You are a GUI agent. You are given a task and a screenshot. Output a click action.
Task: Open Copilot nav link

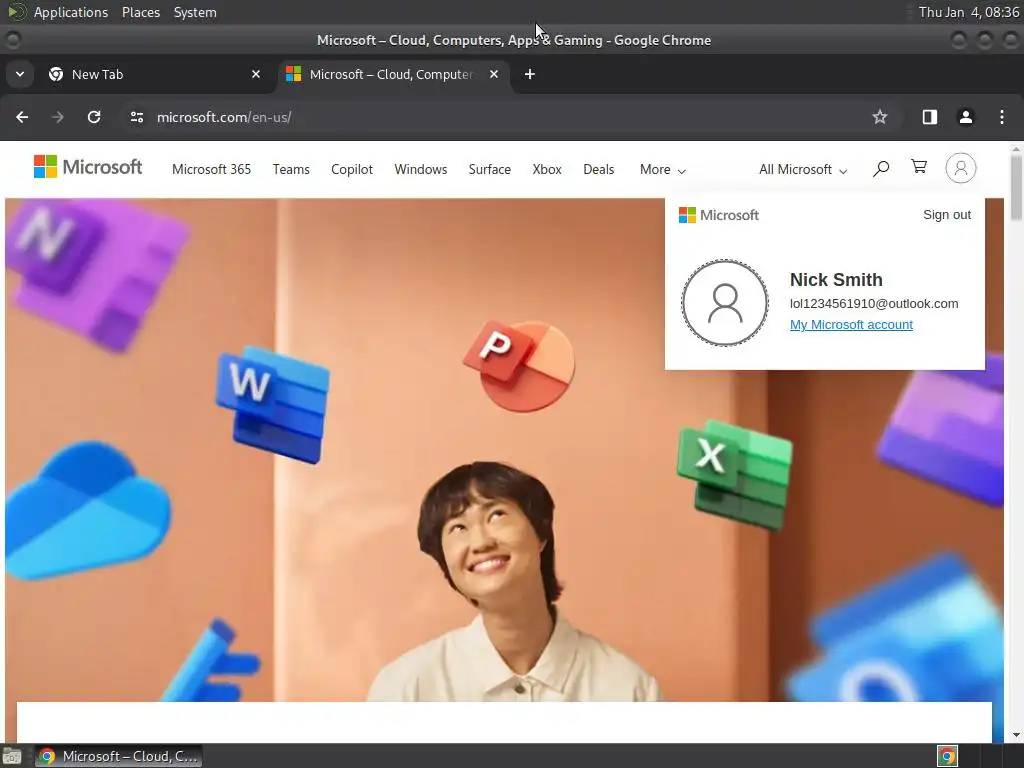click(352, 169)
